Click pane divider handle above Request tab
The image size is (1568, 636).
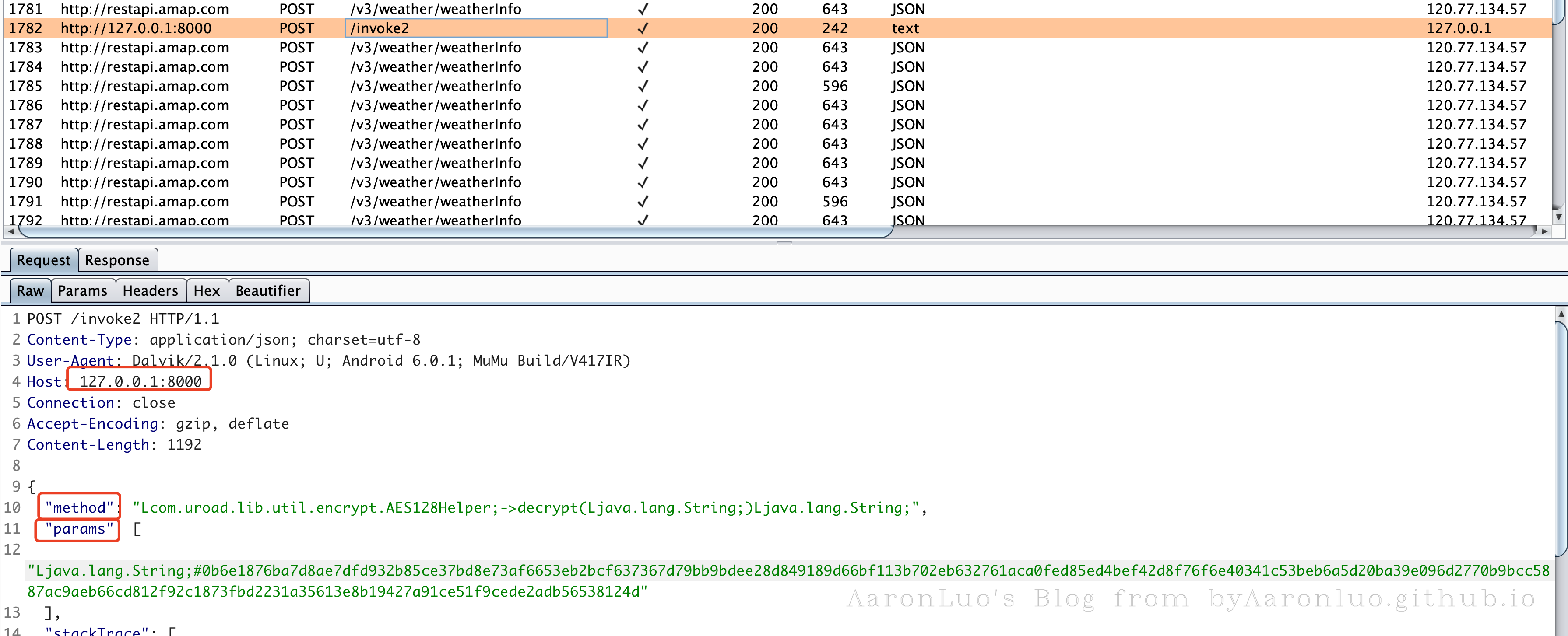coord(784,243)
